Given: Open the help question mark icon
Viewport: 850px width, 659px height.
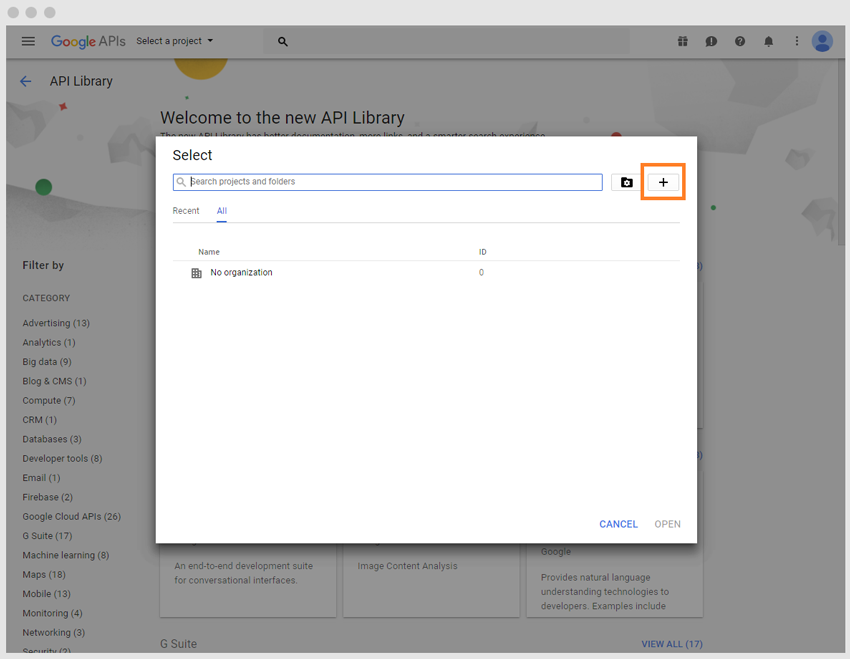Looking at the screenshot, I should (740, 41).
